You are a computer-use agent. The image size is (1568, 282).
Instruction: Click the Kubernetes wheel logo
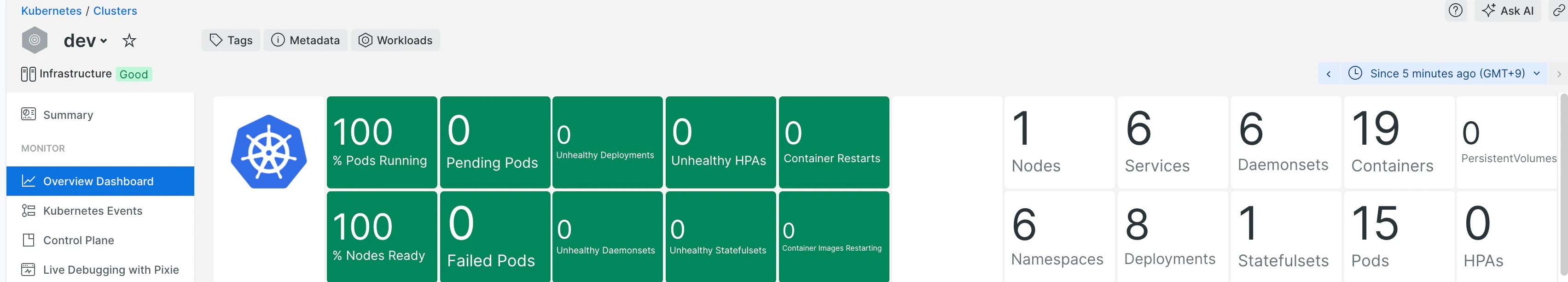coord(268,151)
